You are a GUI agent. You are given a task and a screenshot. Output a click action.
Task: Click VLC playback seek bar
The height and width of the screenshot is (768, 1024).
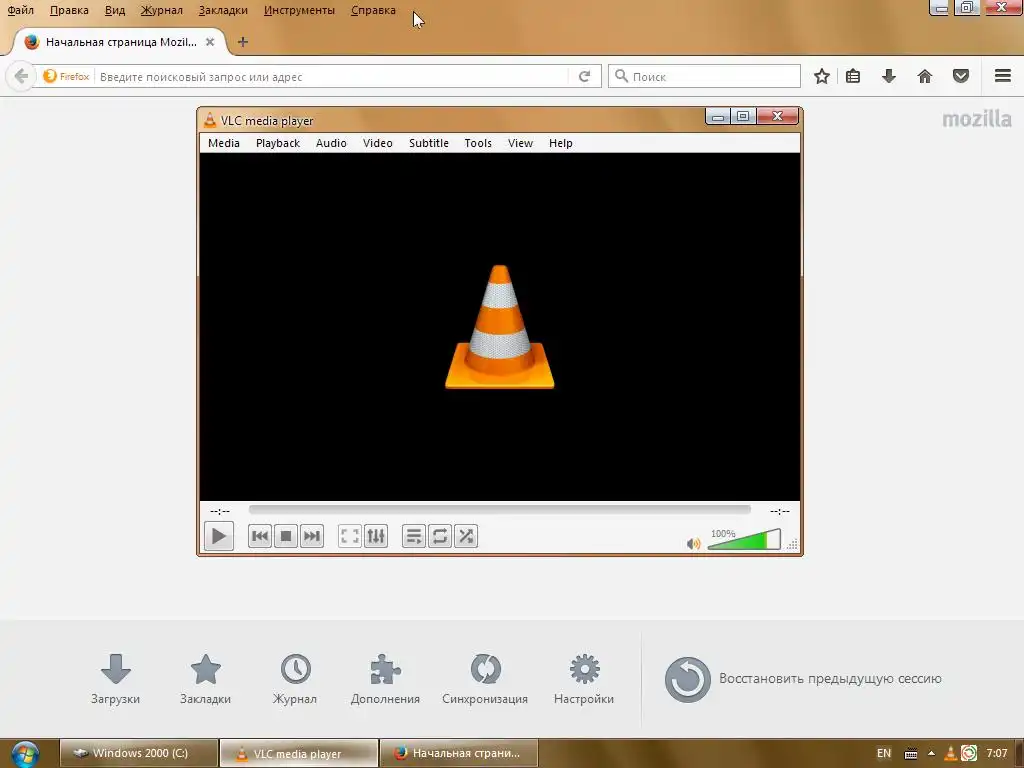pos(500,509)
